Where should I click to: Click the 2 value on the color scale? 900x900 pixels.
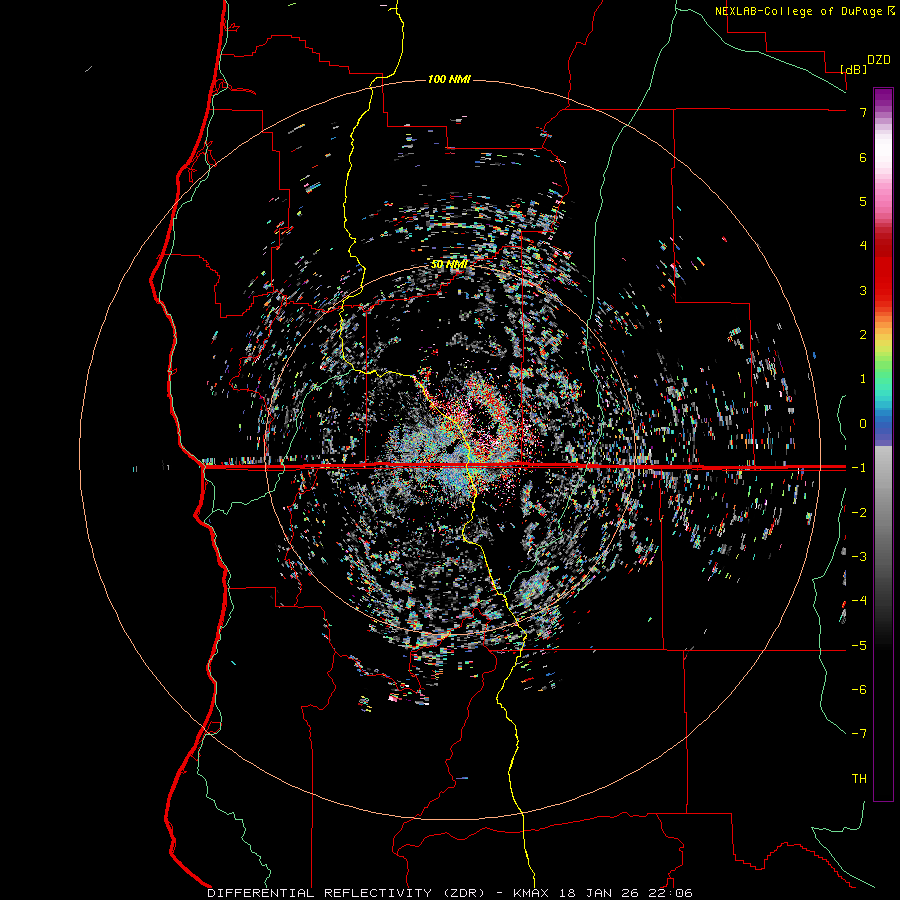click(863, 335)
